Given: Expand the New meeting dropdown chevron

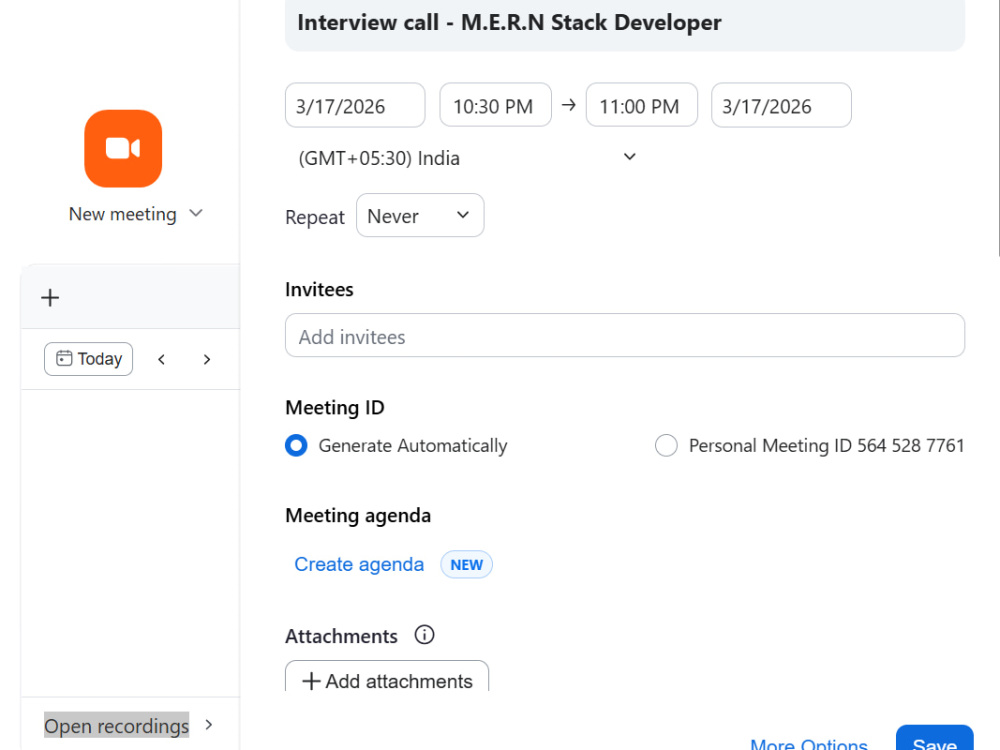Looking at the screenshot, I should pyautogui.click(x=196, y=213).
